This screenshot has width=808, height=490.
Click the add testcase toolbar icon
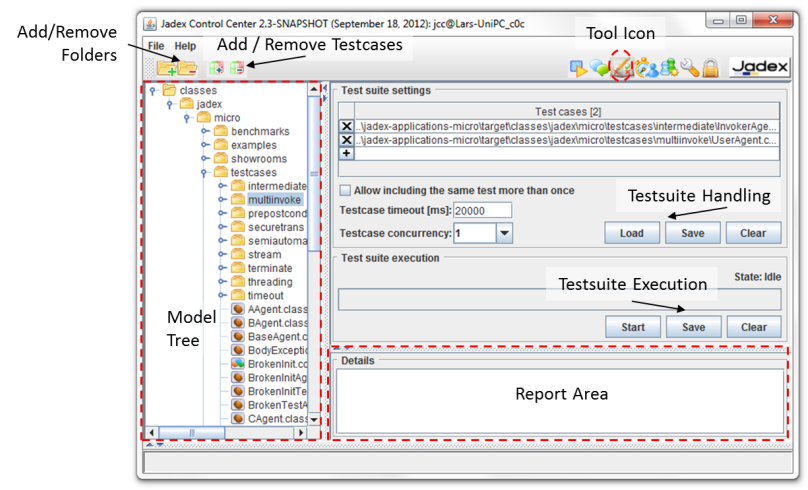(216, 68)
